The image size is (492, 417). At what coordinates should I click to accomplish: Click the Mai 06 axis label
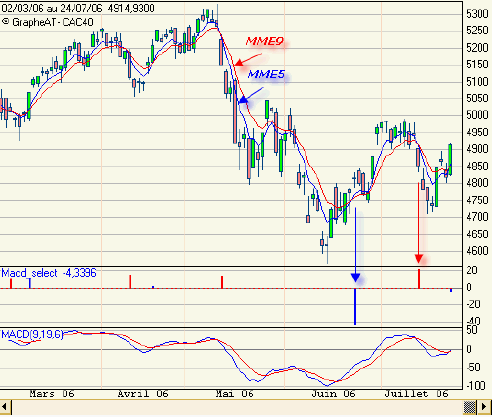235,394
